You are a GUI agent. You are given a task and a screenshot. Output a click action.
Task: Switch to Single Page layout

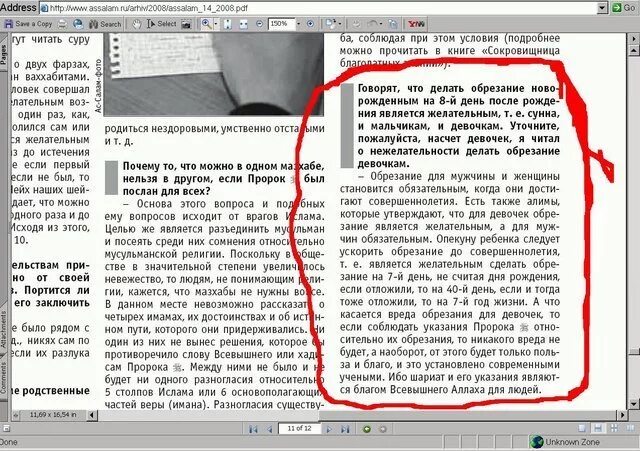582,428
